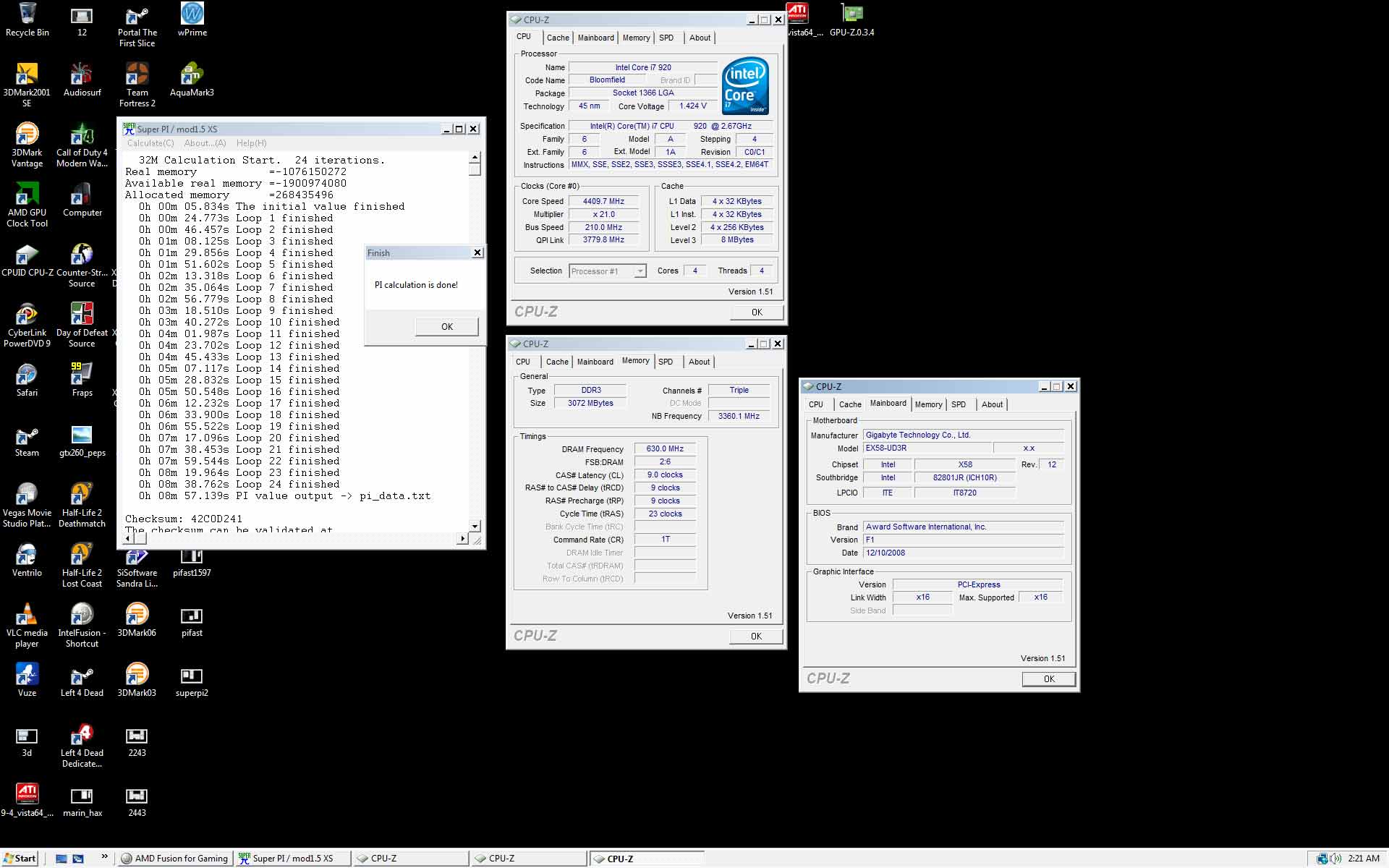Open CyberLink PowerDVD 9 icon

pos(27,325)
